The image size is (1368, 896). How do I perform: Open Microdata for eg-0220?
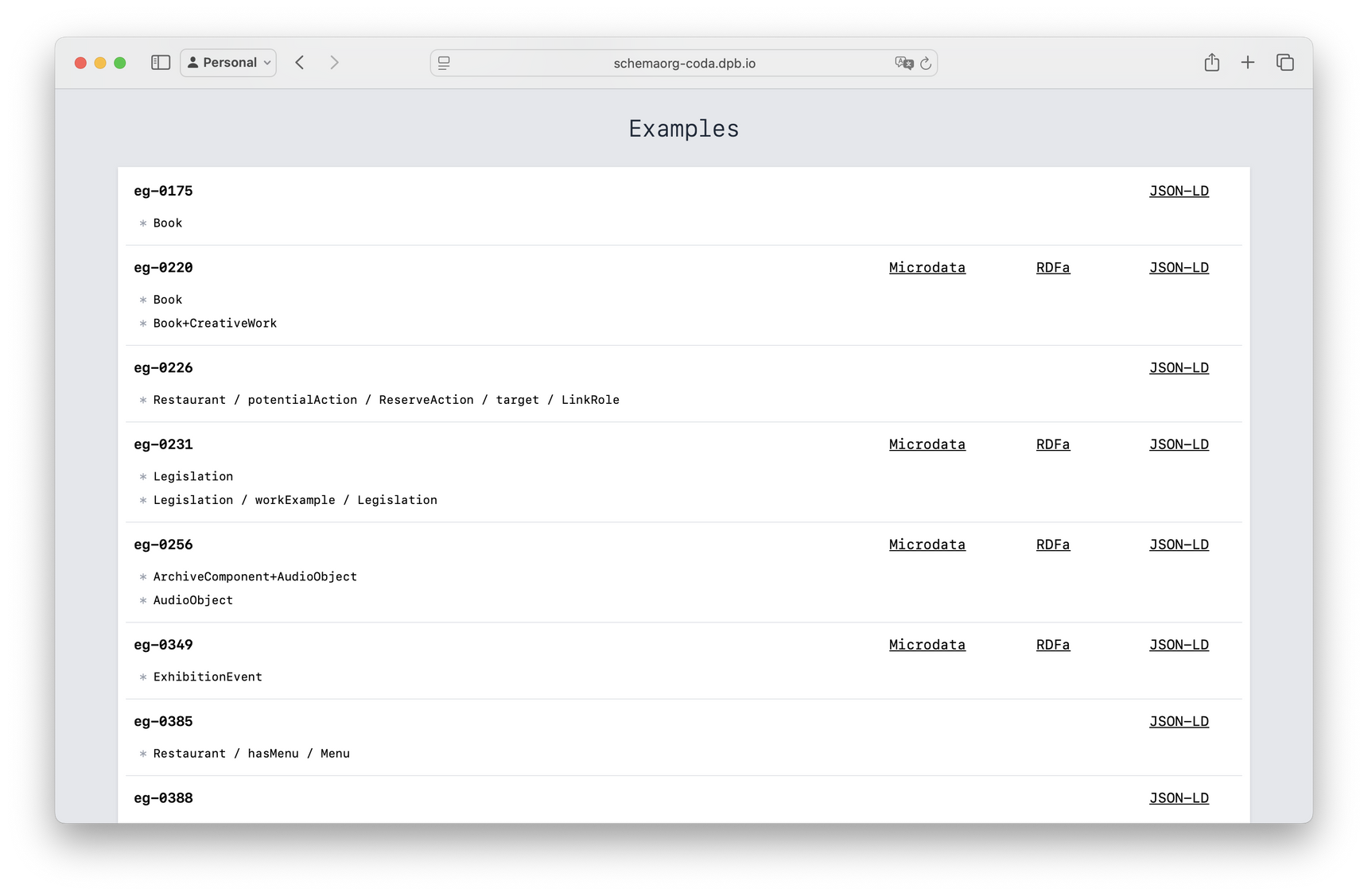pos(927,267)
